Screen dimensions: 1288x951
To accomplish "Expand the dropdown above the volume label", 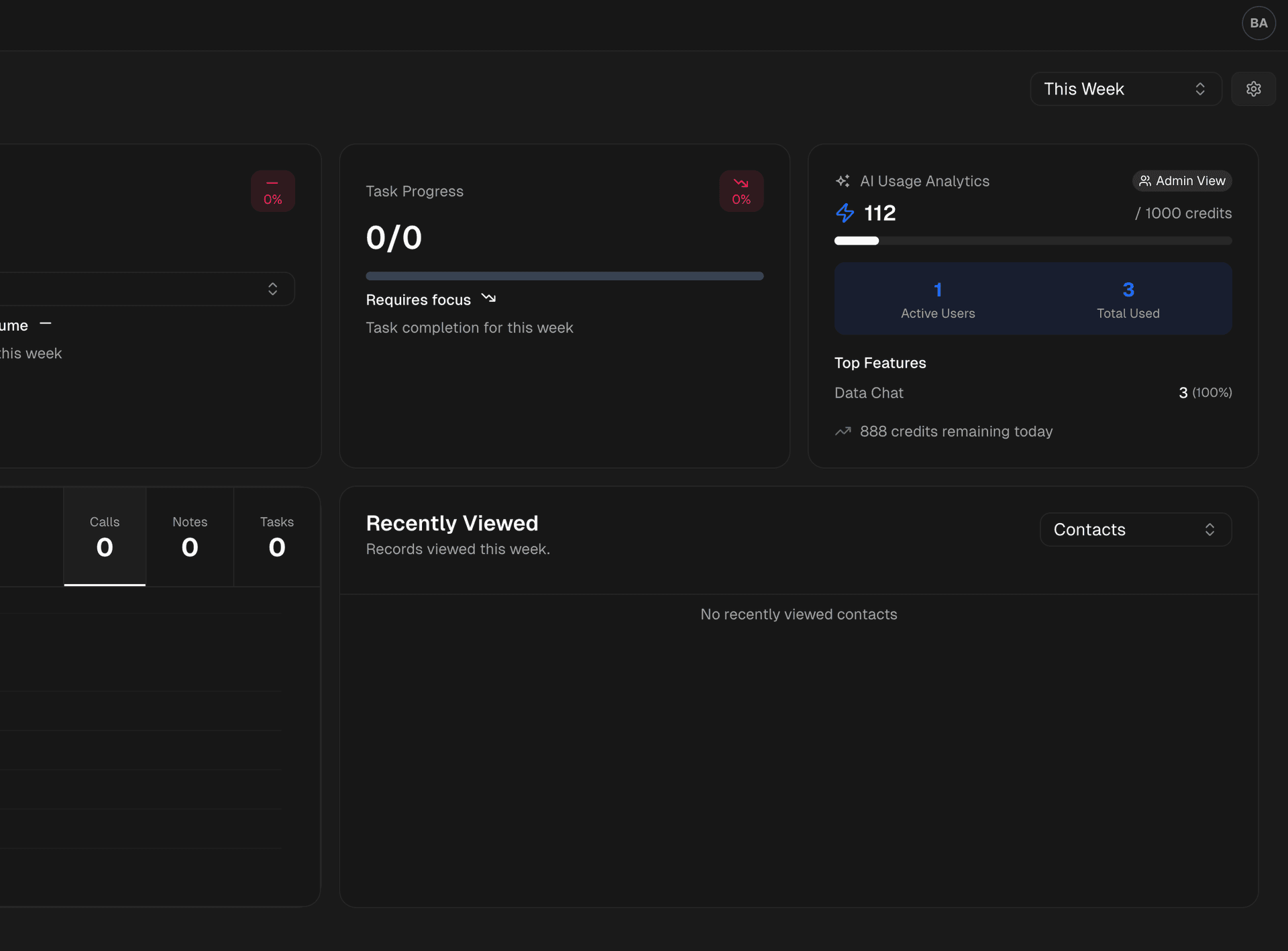I will point(148,288).
